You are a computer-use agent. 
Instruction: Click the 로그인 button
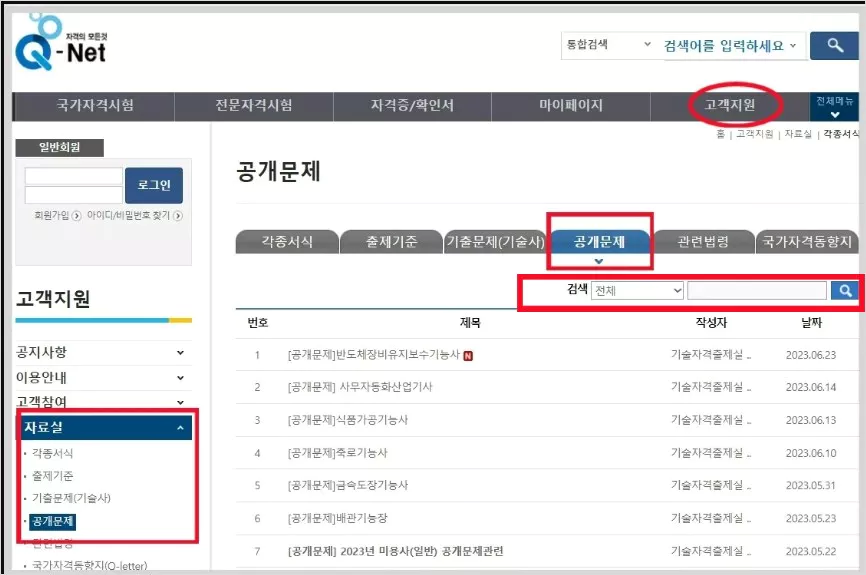(154, 186)
